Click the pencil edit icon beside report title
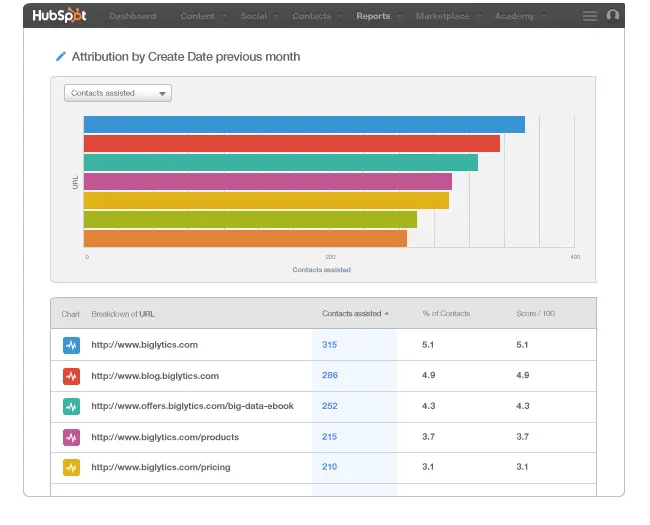 61,57
